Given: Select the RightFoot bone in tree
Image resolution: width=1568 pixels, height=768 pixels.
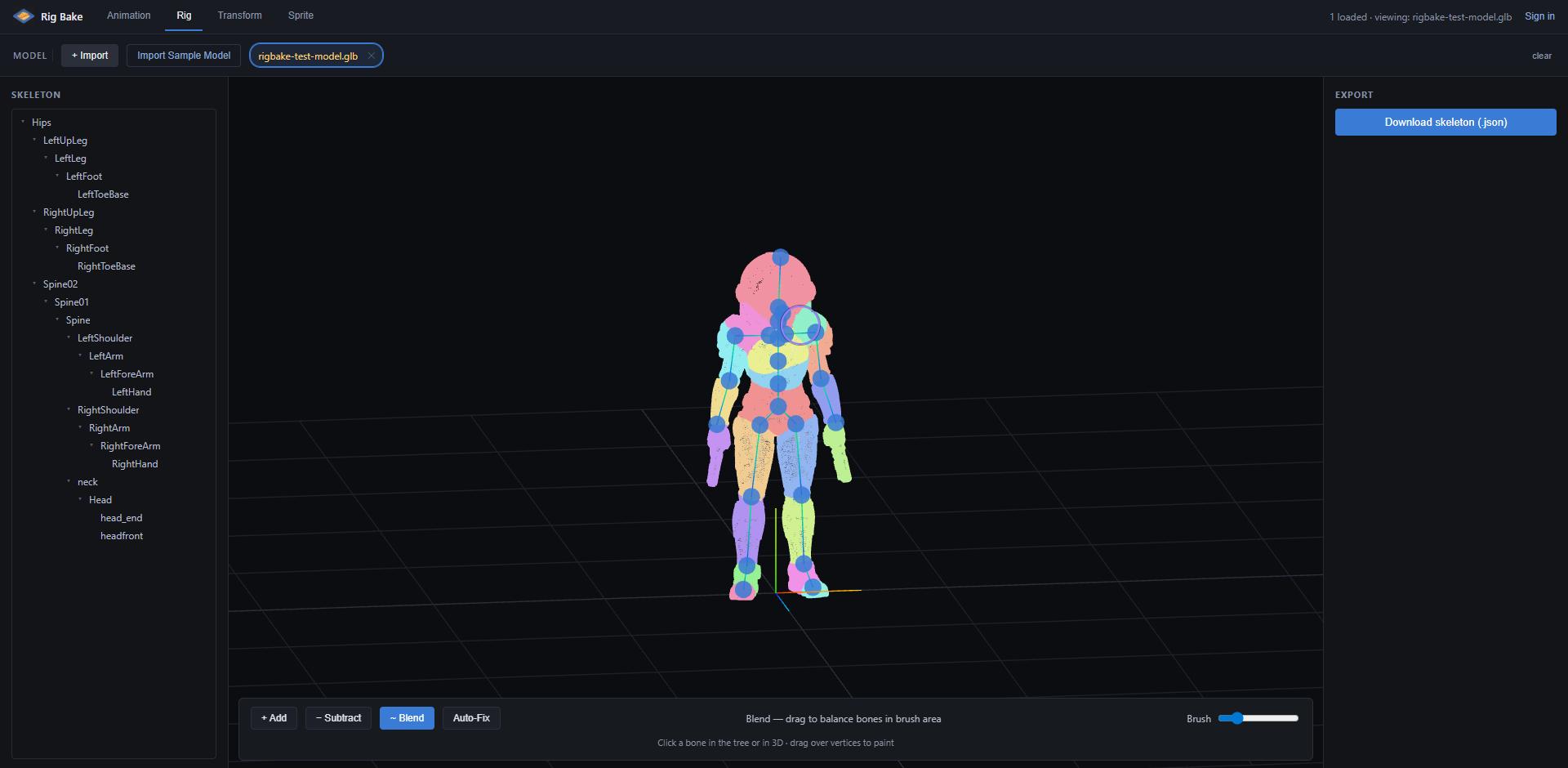Looking at the screenshot, I should tap(87, 248).
